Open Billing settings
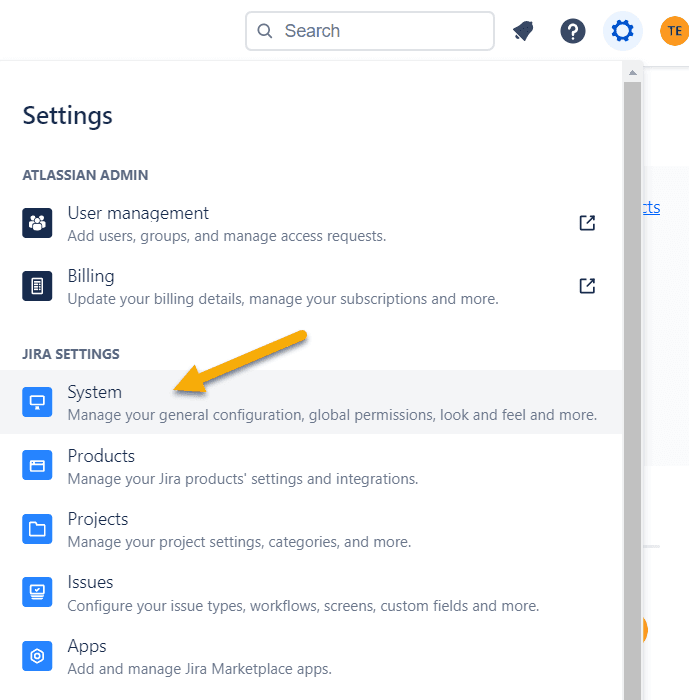Image resolution: width=689 pixels, height=700 pixels. (x=311, y=286)
